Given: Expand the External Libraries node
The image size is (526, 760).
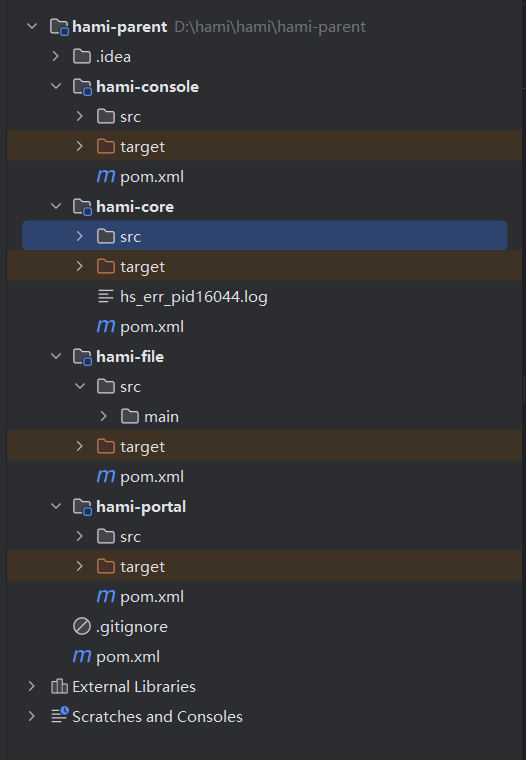Looking at the screenshot, I should (32, 686).
